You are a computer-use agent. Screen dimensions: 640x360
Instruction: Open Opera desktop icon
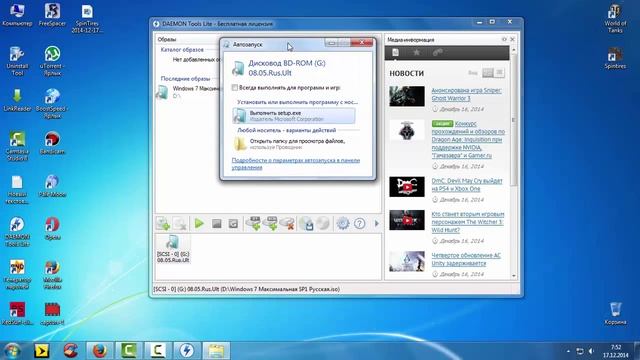pyautogui.click(x=52, y=229)
